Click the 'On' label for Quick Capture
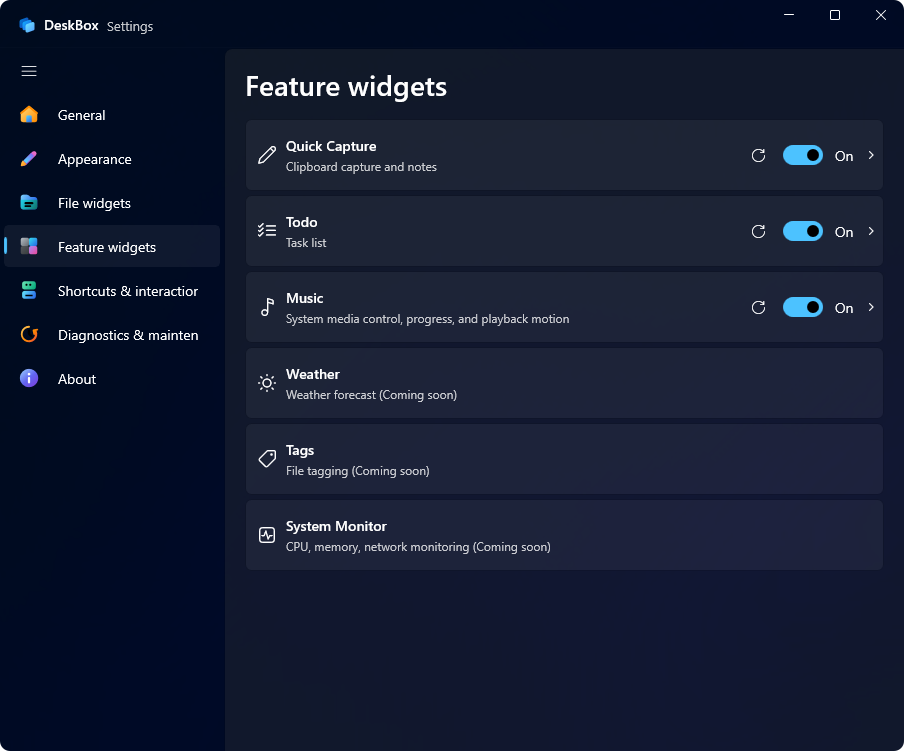The height and width of the screenshot is (751, 904). point(843,156)
